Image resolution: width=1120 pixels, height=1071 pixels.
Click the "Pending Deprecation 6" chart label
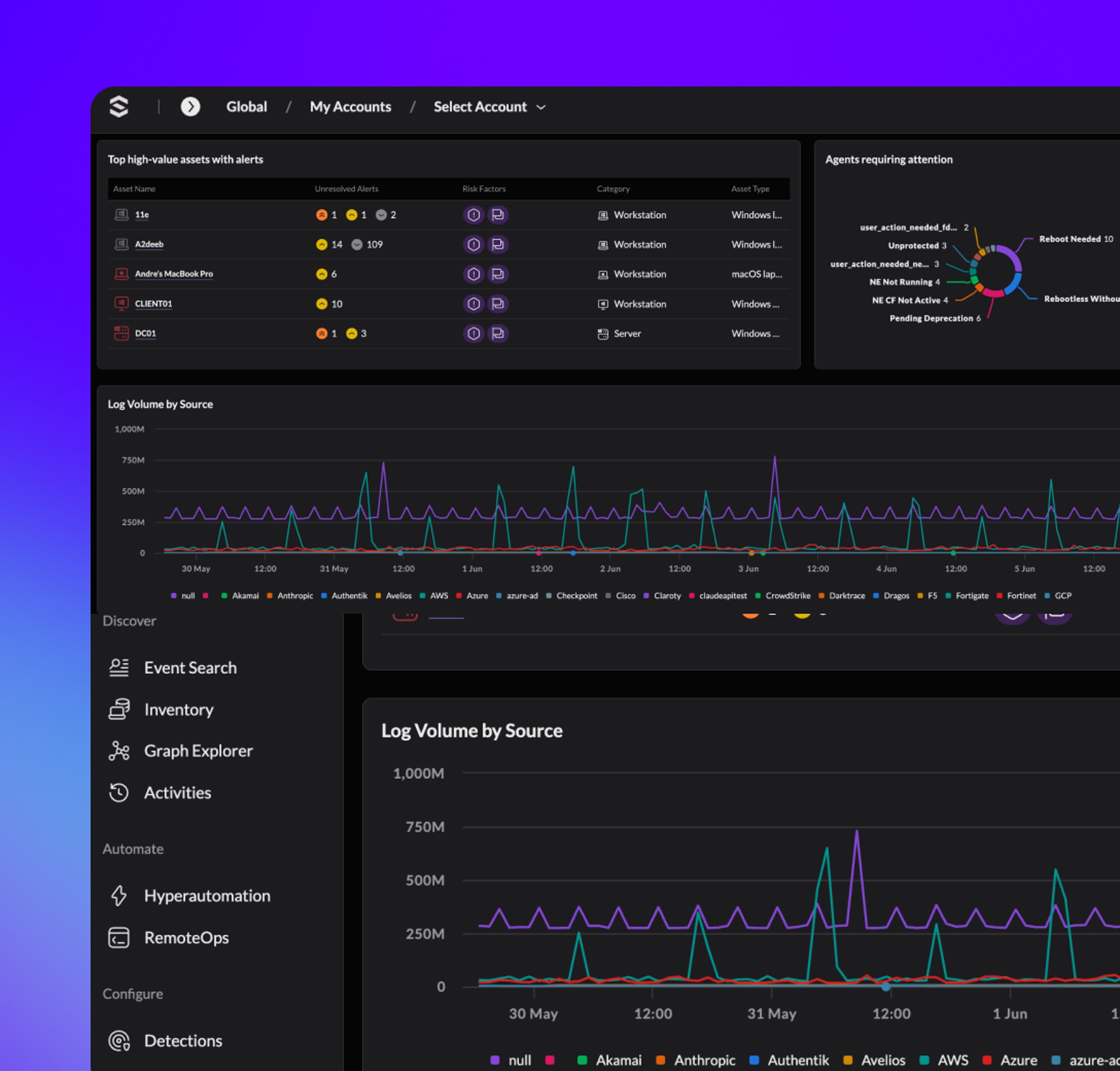935,319
